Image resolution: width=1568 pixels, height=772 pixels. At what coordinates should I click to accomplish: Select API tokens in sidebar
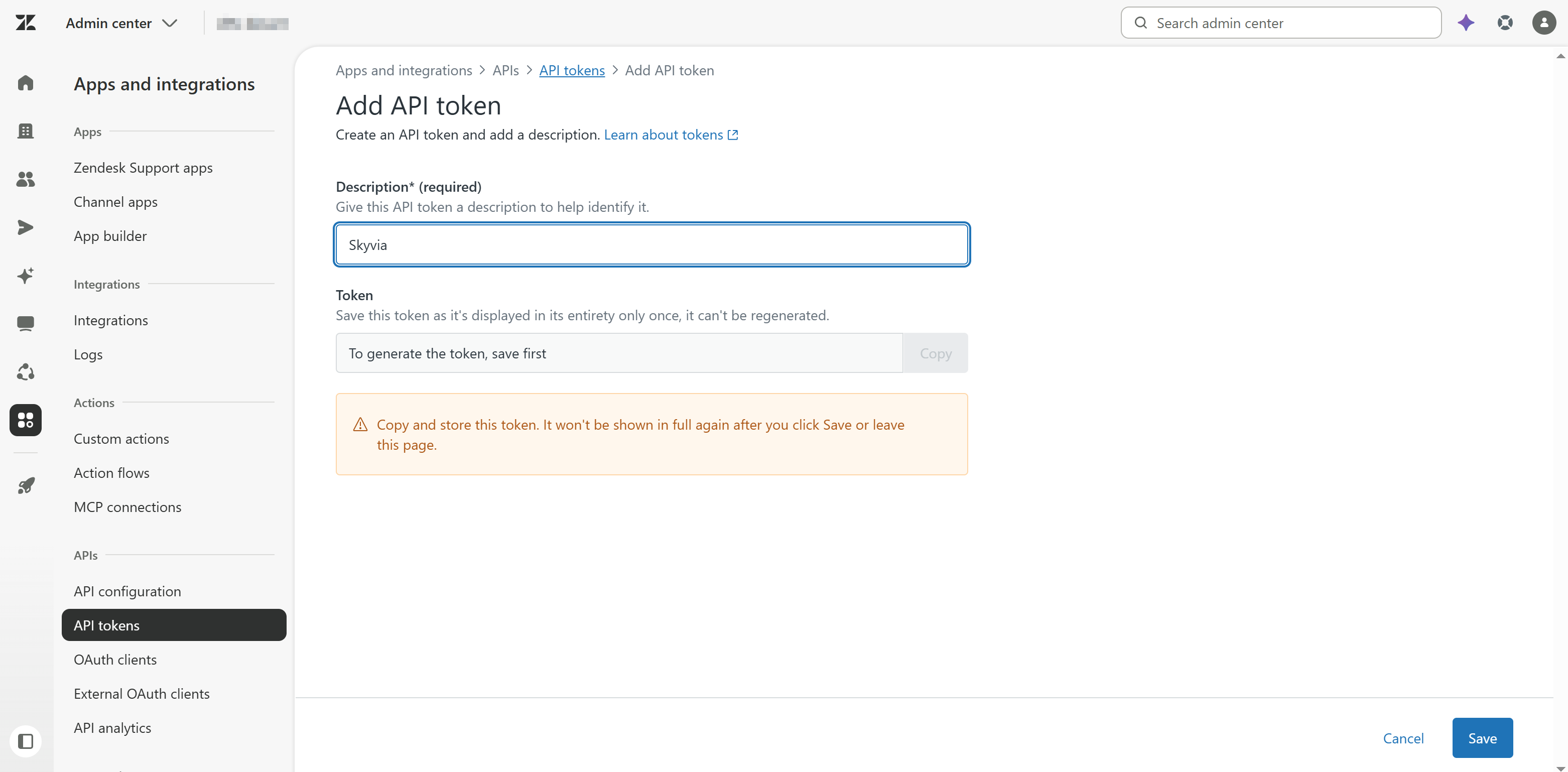[x=174, y=625]
